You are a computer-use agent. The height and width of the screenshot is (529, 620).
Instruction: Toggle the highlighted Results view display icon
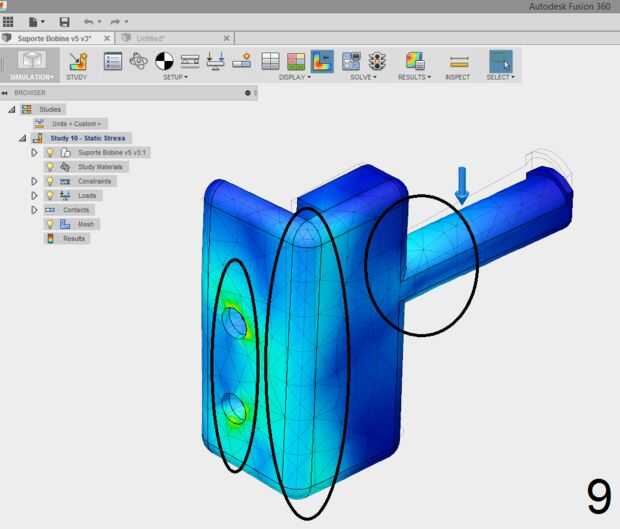pyautogui.click(x=322, y=61)
